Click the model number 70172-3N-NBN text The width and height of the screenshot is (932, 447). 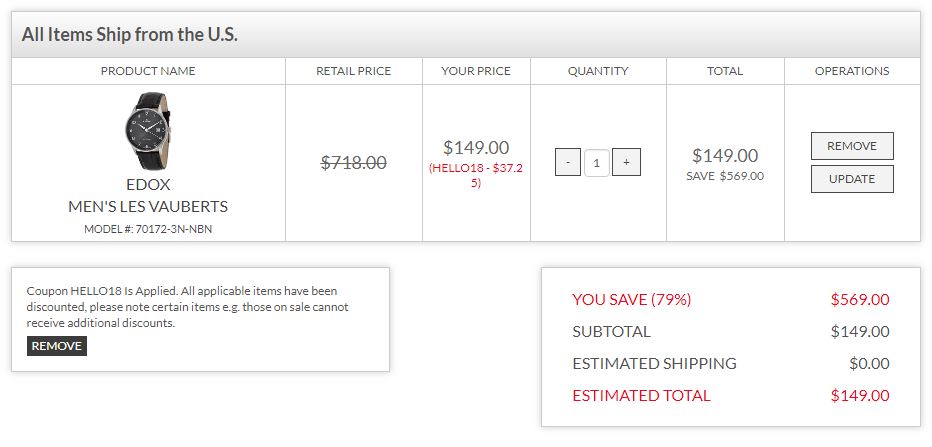[148, 229]
